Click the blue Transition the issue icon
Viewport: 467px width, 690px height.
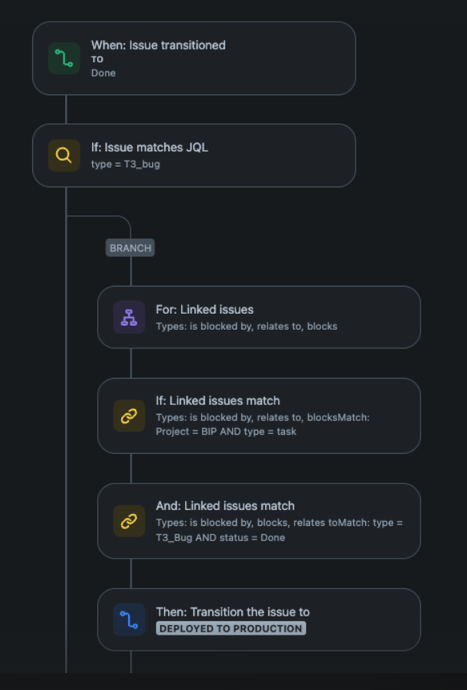coord(129,620)
